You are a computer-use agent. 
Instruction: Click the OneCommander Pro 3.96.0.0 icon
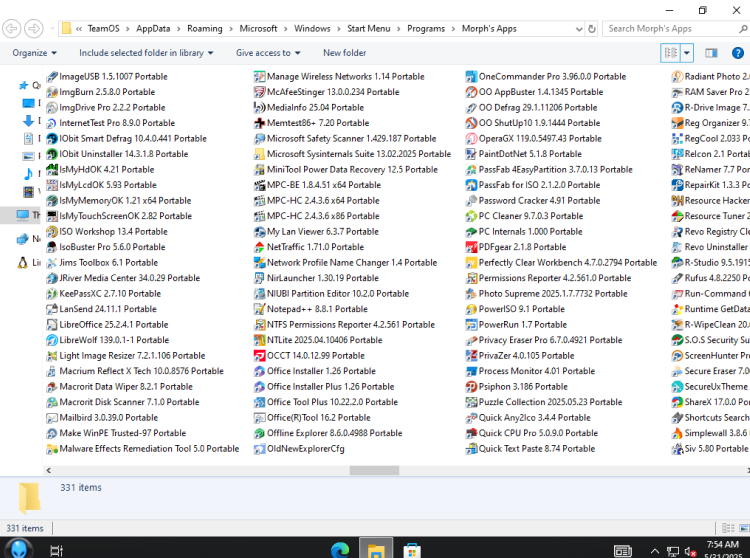coord(471,77)
